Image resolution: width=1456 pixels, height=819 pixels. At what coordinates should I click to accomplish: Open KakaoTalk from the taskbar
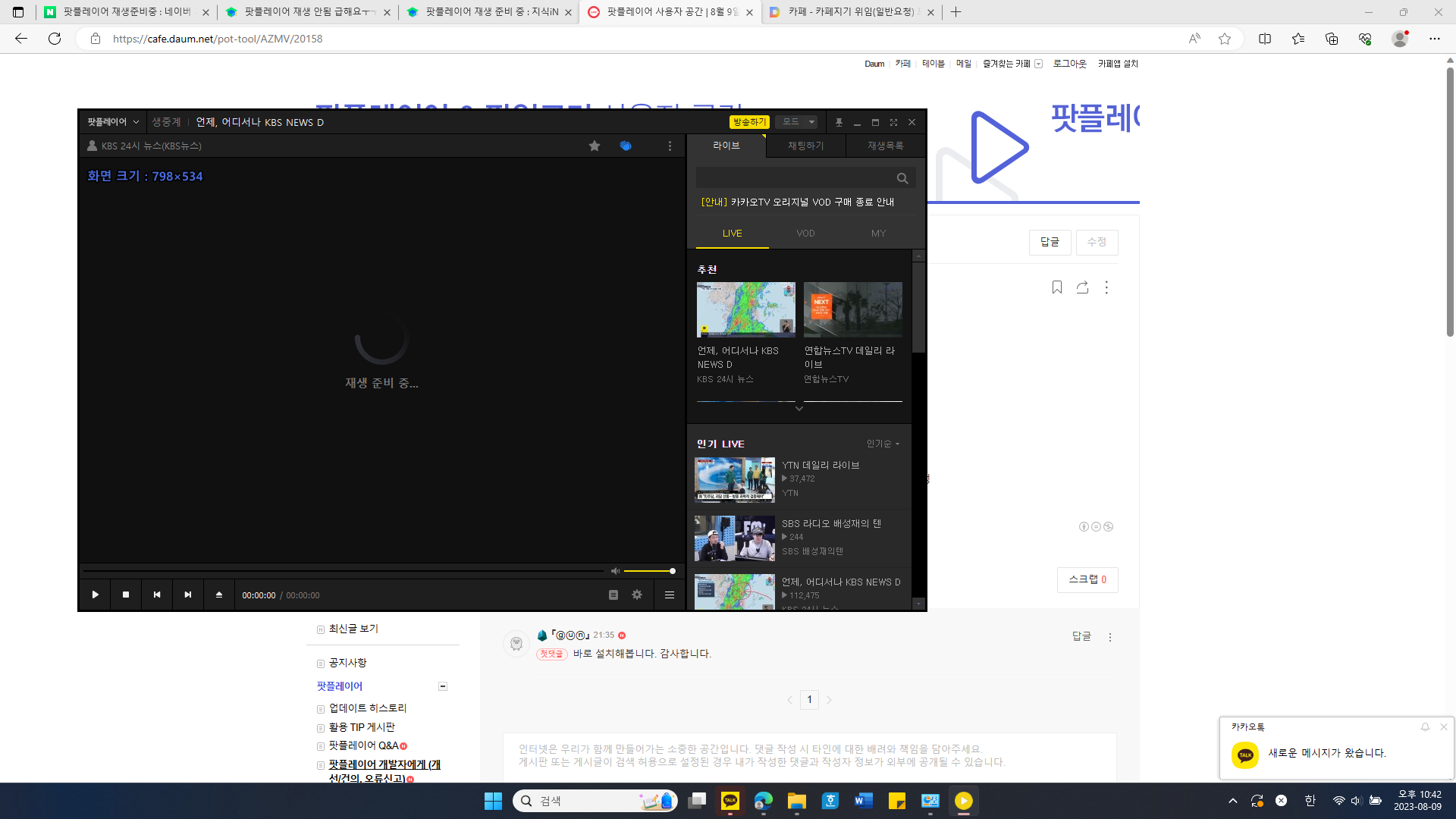click(x=730, y=801)
